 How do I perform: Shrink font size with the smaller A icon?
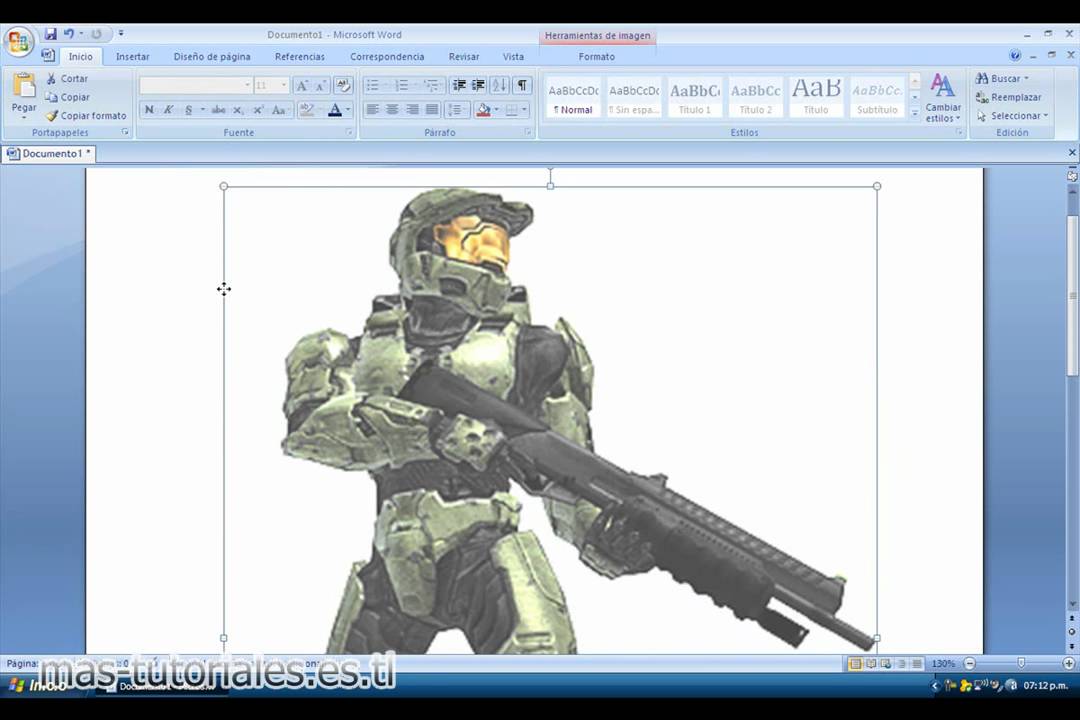320,85
